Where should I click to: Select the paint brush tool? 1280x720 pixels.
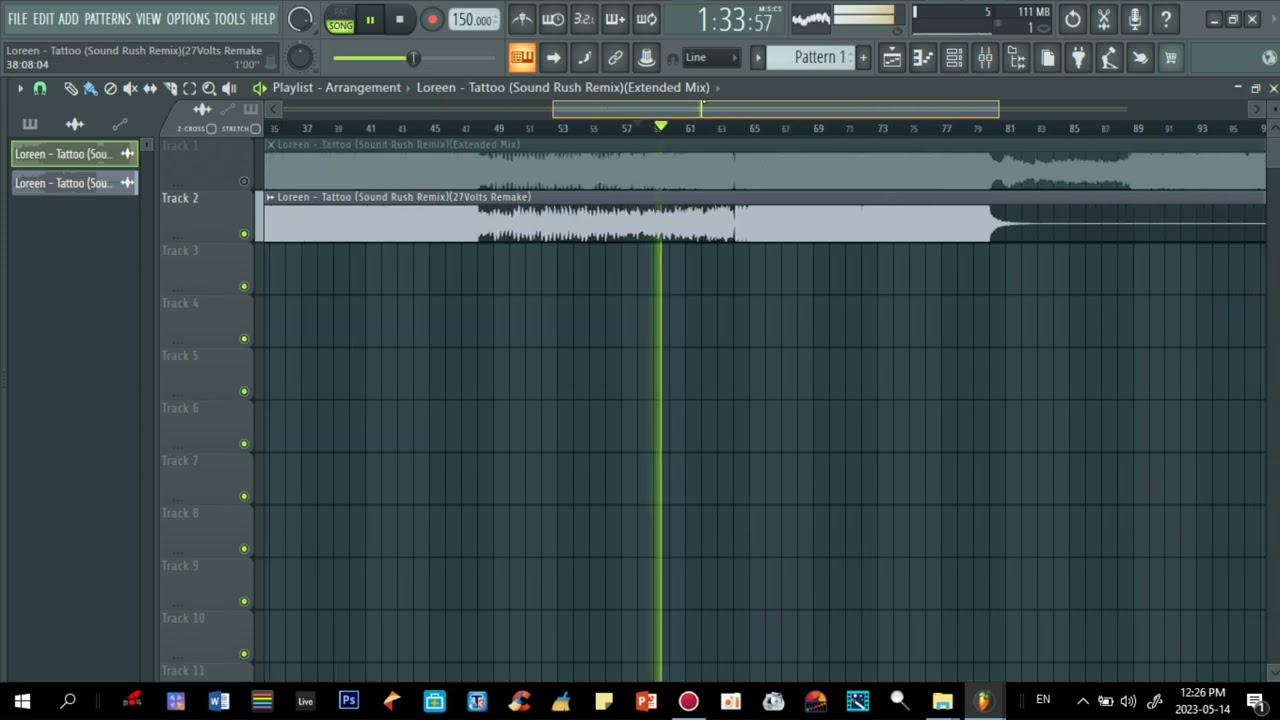tap(90, 89)
